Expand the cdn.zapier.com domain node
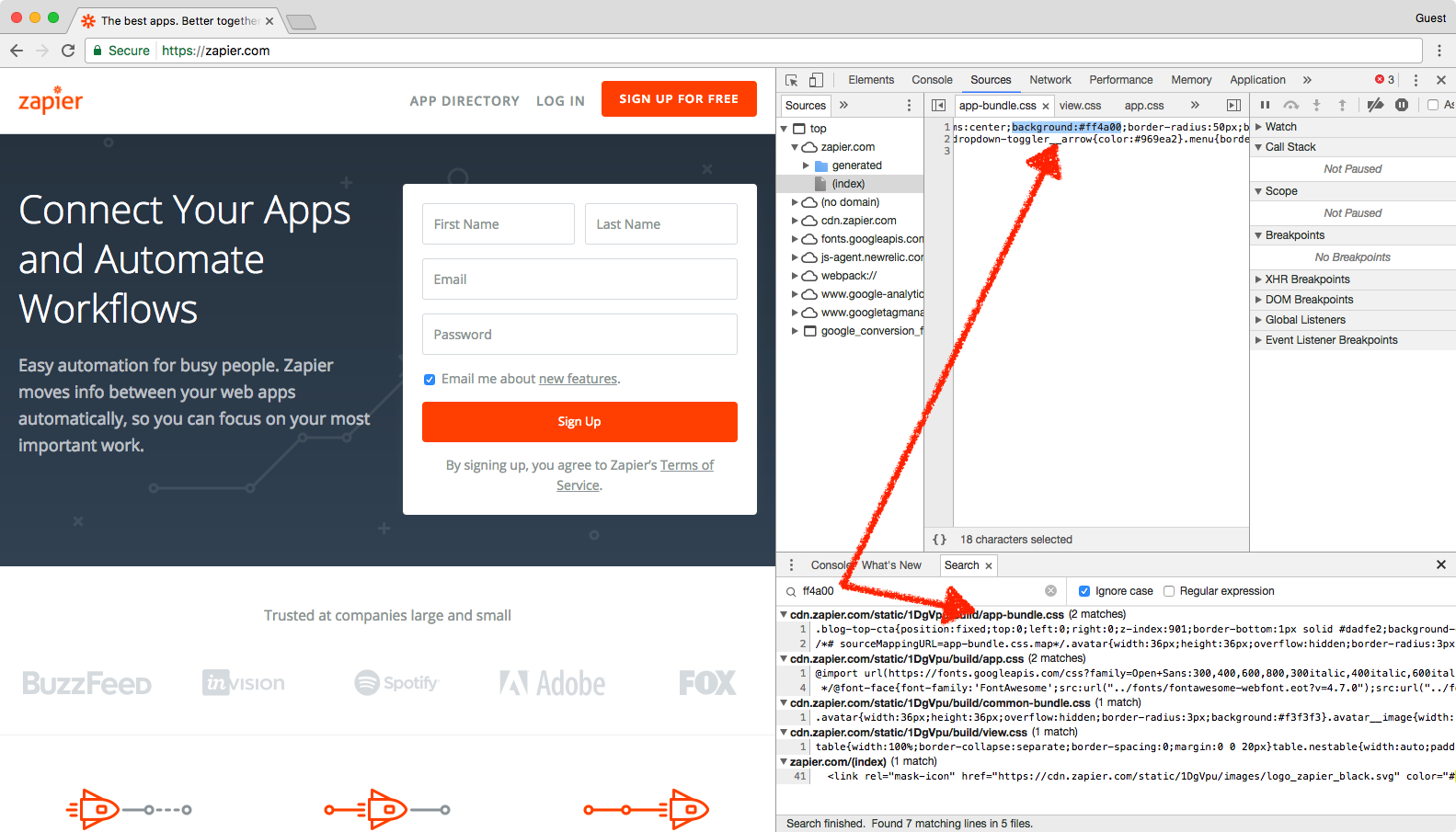Viewport: 1456px width, 832px height. pos(795,221)
